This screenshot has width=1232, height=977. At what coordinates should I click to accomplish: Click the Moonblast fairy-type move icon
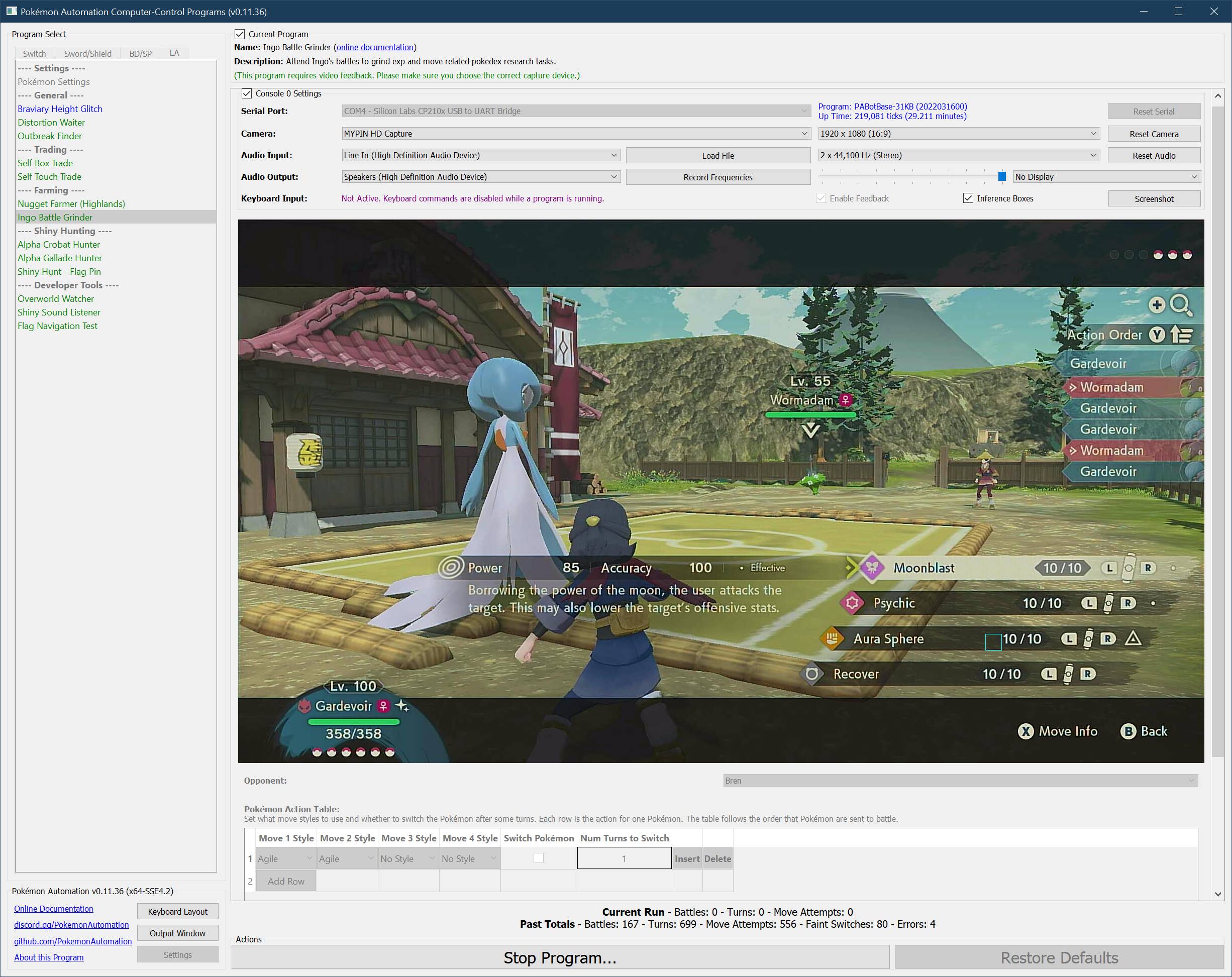pos(872,567)
